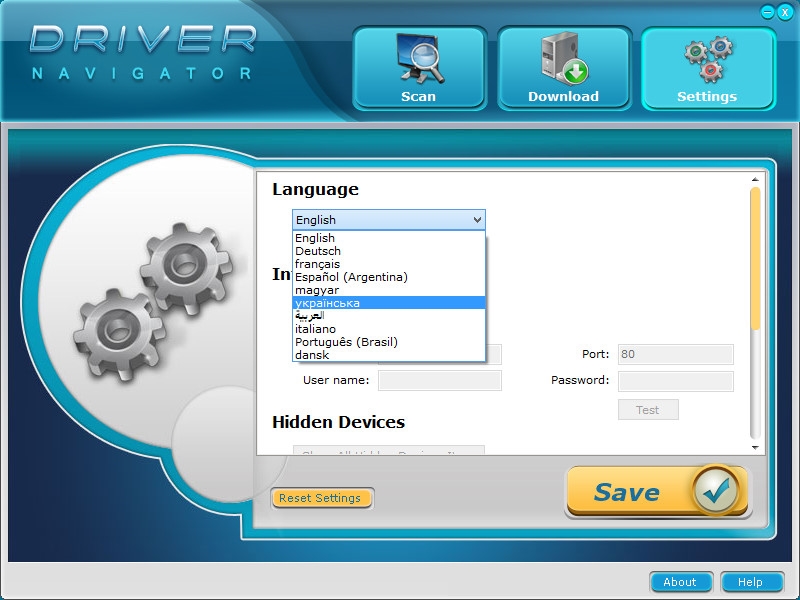
Task: Open the Settings section
Action: (x=708, y=68)
